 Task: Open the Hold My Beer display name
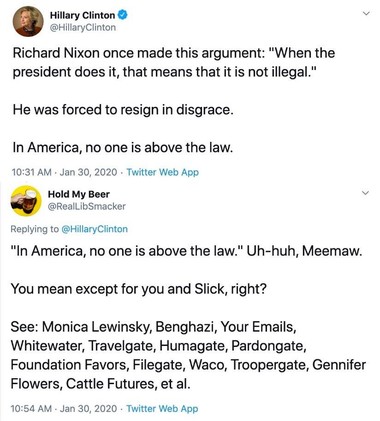(79, 194)
